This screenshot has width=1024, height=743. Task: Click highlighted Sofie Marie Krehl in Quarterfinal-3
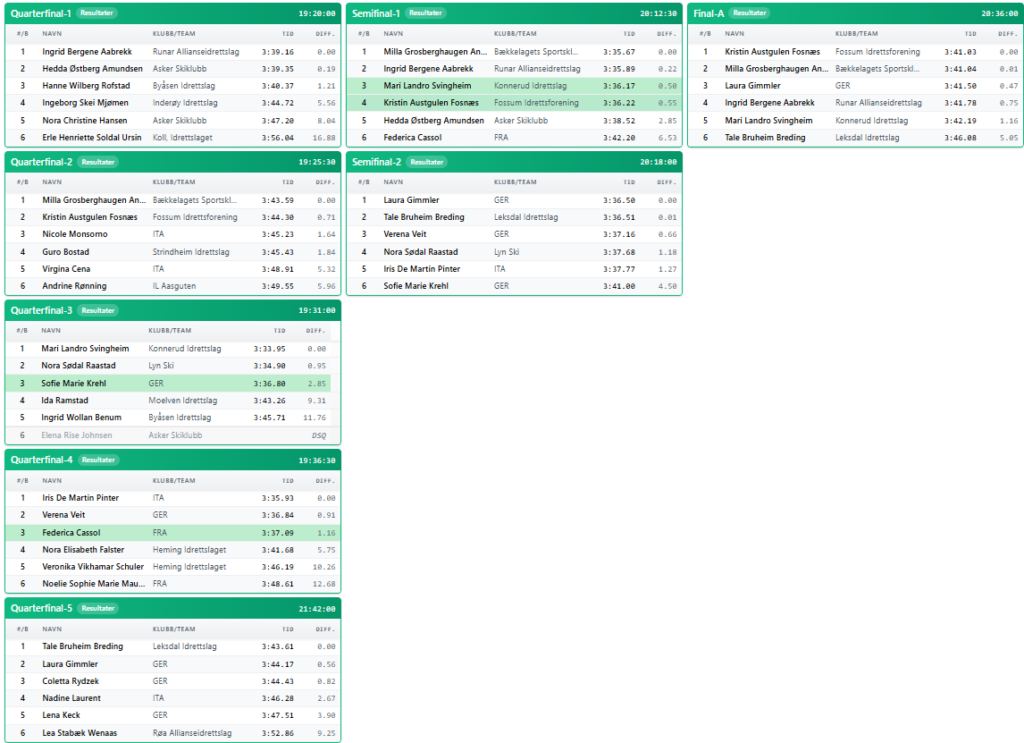pyautogui.click(x=73, y=383)
